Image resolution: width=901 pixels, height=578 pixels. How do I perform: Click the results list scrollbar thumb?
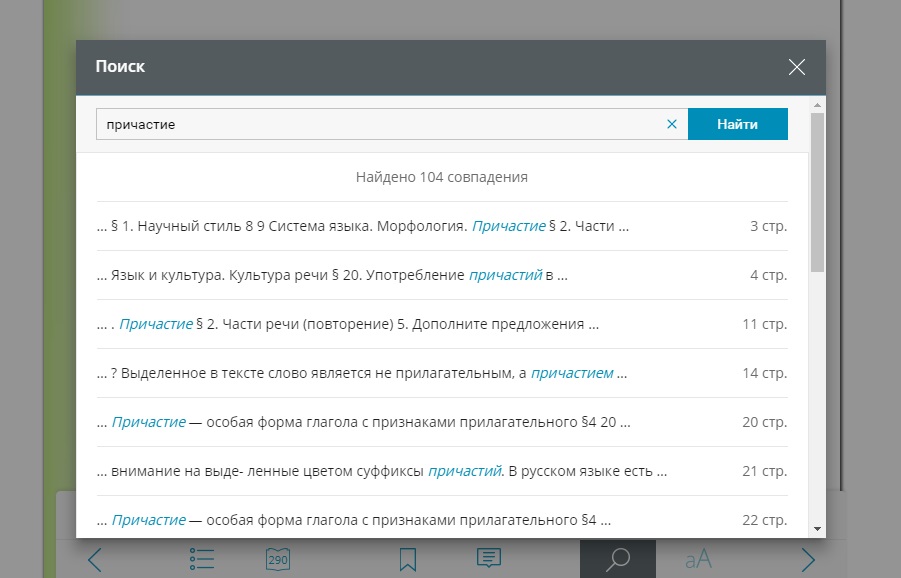pos(817,192)
